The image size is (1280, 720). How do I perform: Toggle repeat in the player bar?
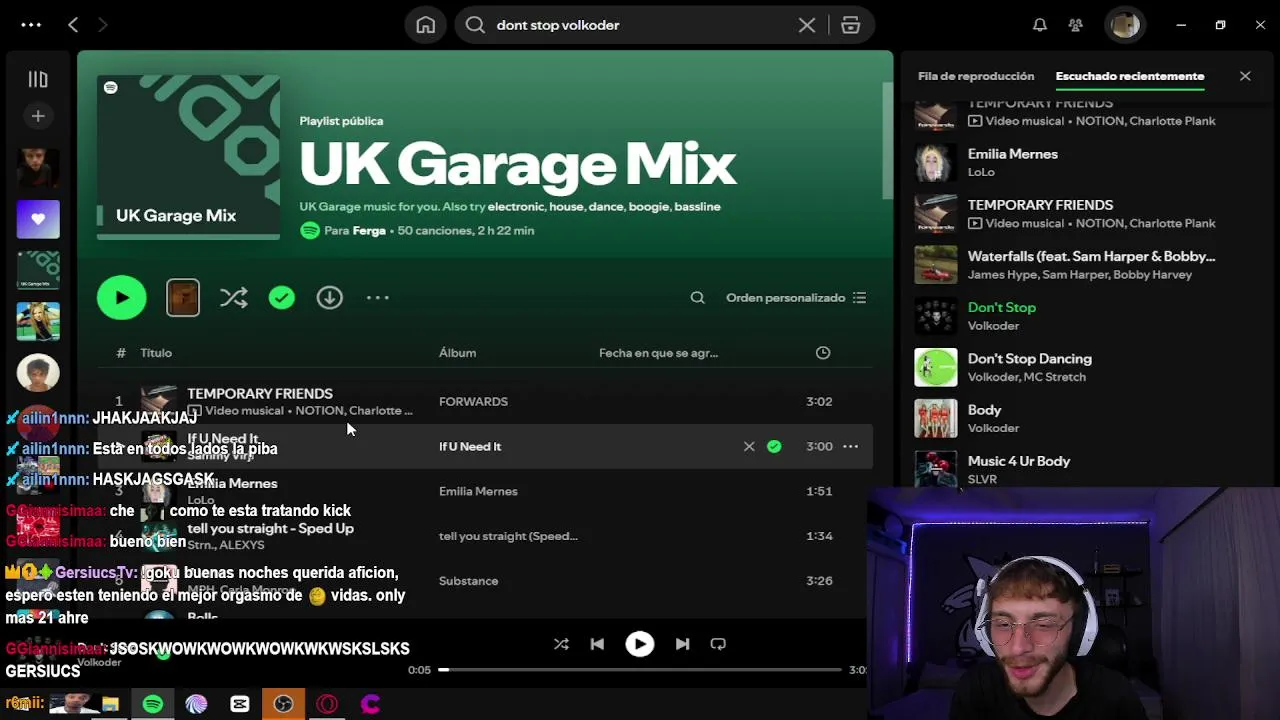coord(718,644)
